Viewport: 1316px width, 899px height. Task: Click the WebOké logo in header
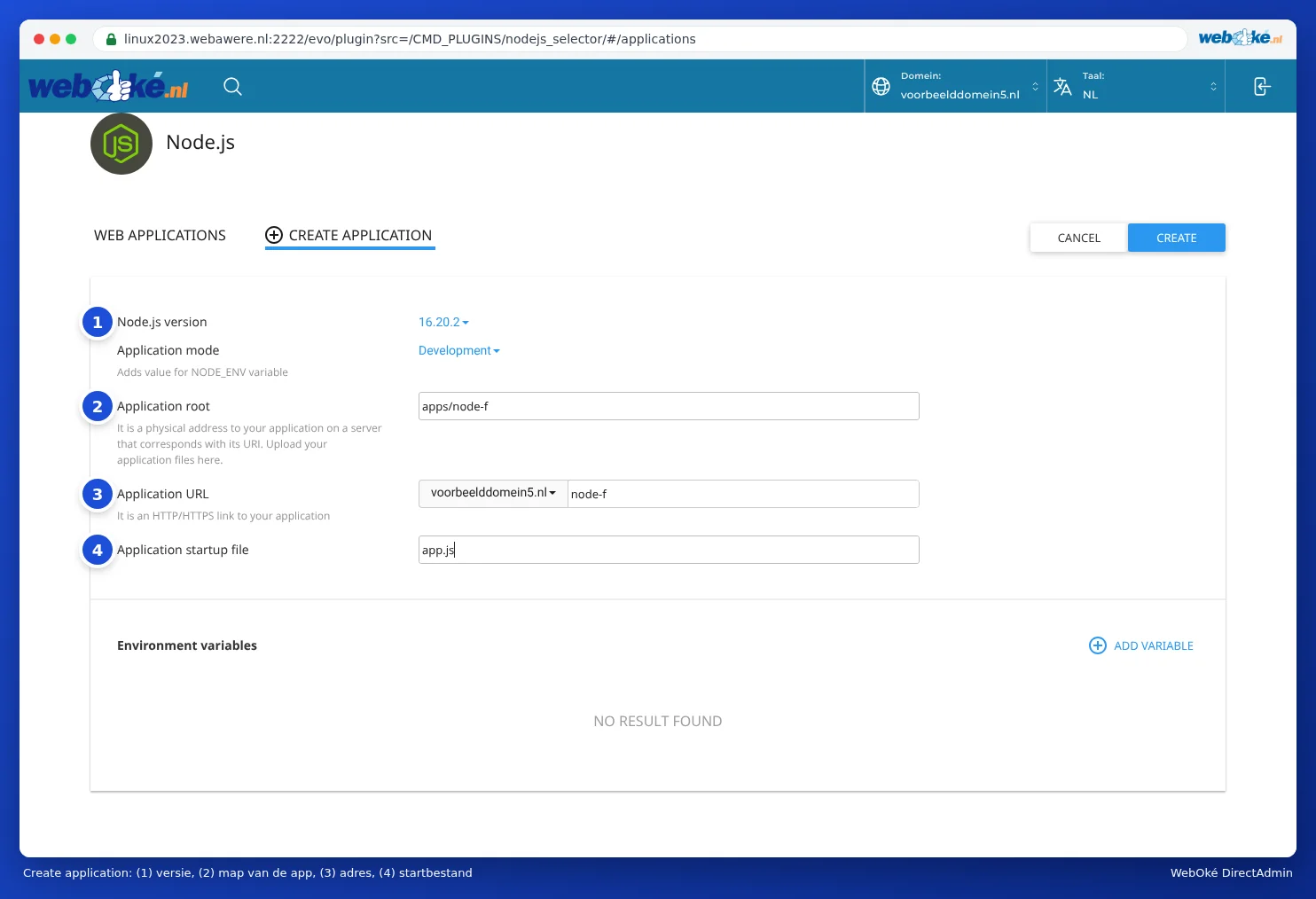pyautogui.click(x=108, y=86)
